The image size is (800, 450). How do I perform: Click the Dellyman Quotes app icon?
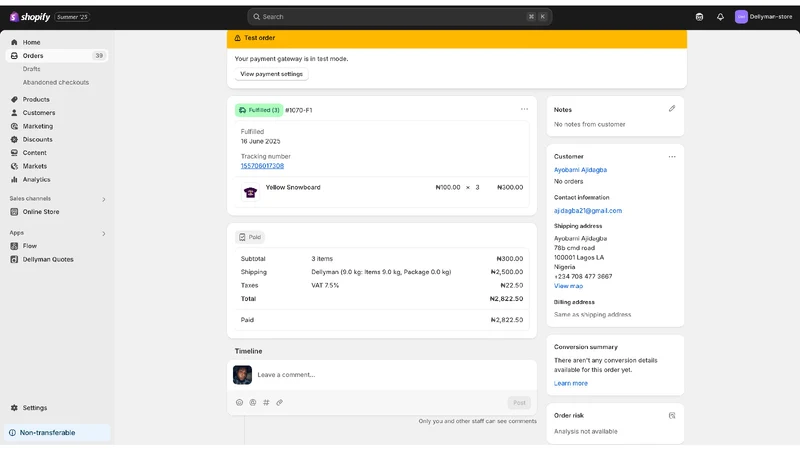pyautogui.click(x=14, y=259)
